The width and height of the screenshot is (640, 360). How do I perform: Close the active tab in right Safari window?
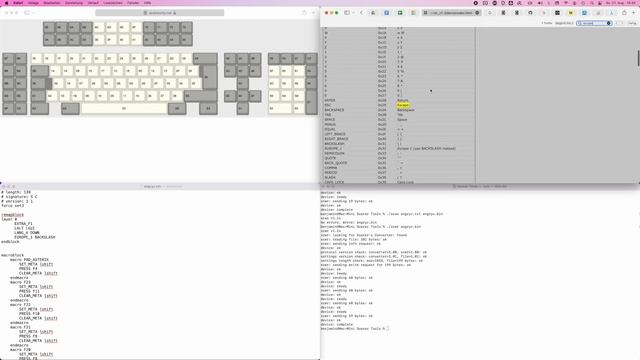477,13
